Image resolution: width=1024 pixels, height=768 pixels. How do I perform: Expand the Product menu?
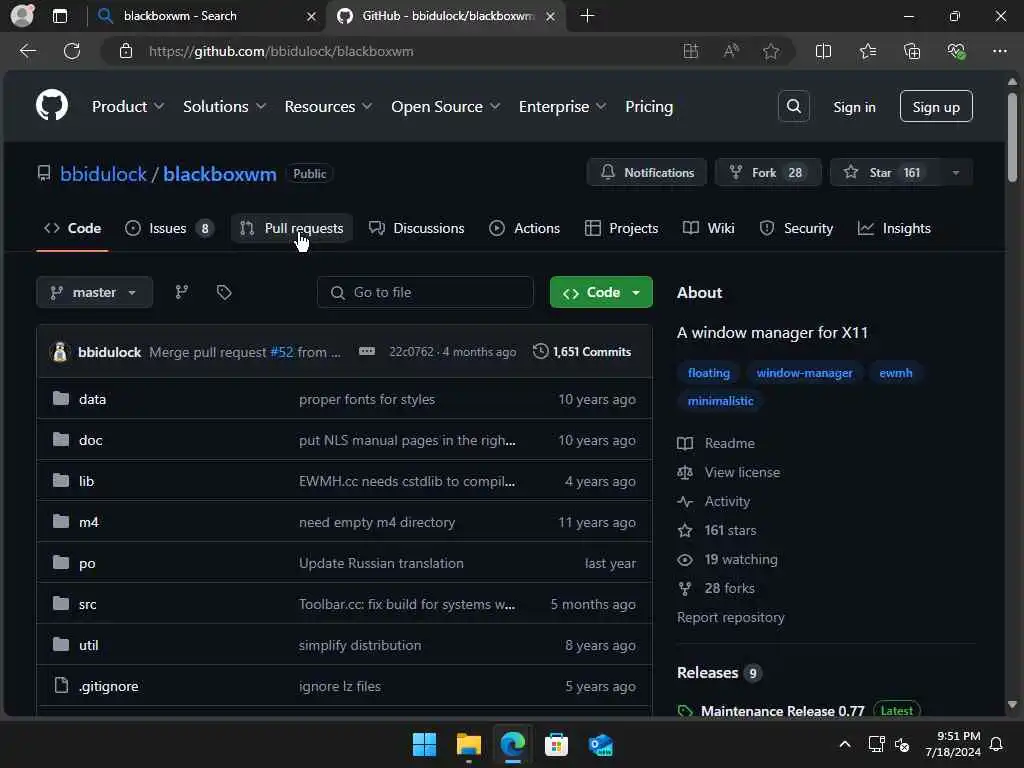(127, 106)
